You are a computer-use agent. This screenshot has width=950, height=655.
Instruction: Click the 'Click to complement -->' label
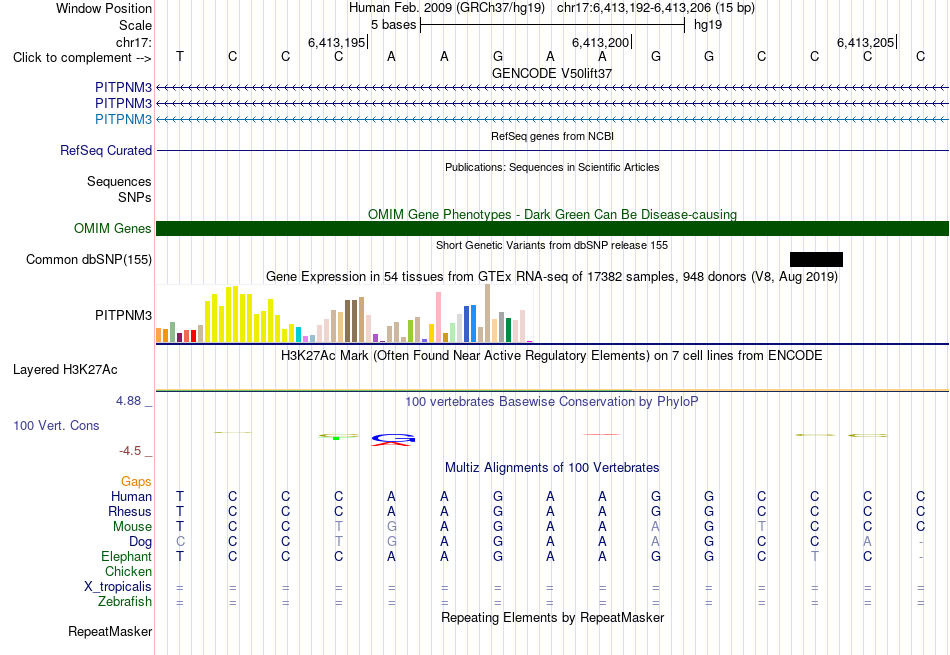82,58
